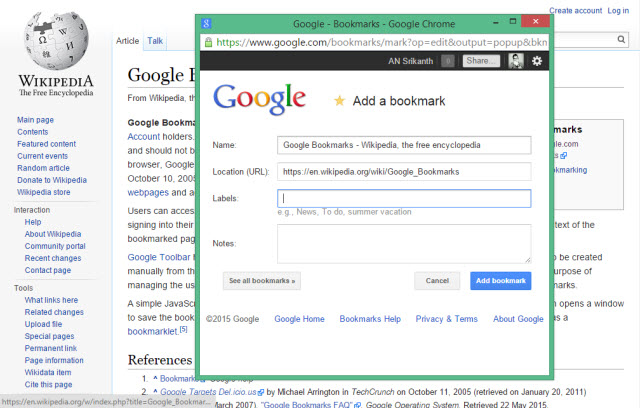Click the blue Google favicon in title bar
Viewport: 640px width, 408px height.
pos(206,24)
